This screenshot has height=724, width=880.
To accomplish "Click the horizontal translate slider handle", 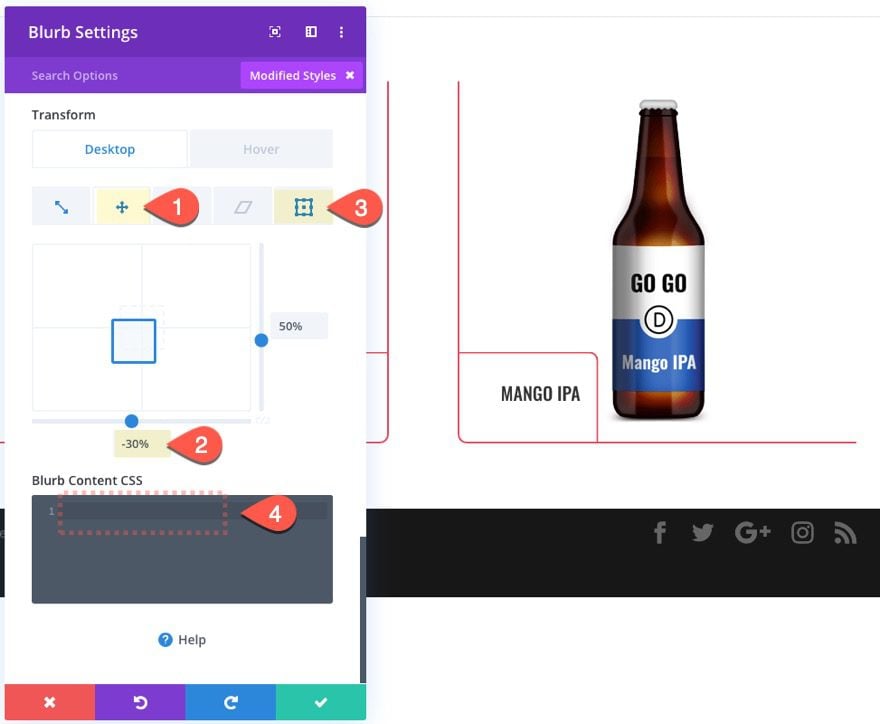I will (x=131, y=421).
